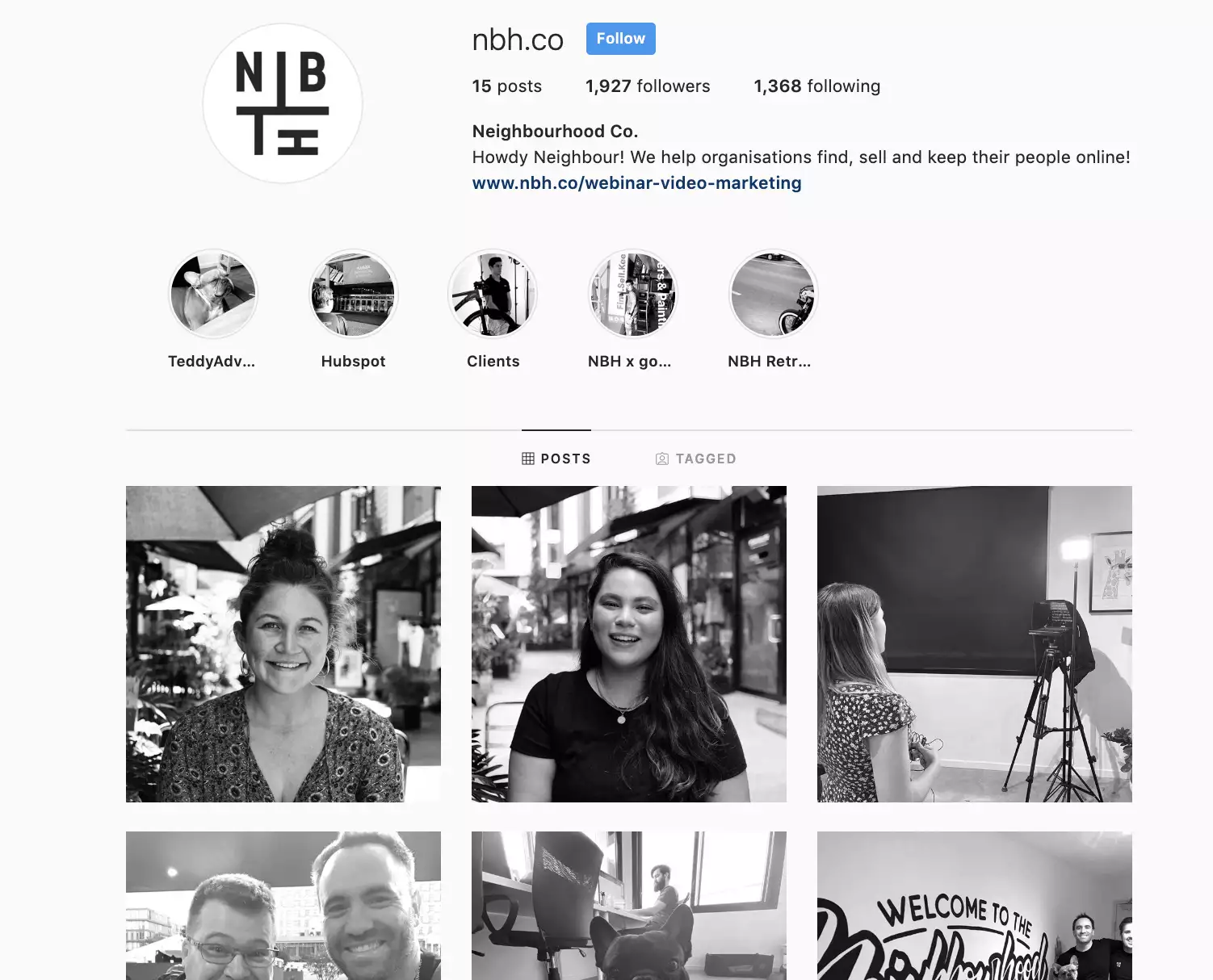Viewport: 1213px width, 980px height.
Task: Open post of woman in black t-shirt
Action: click(x=629, y=644)
